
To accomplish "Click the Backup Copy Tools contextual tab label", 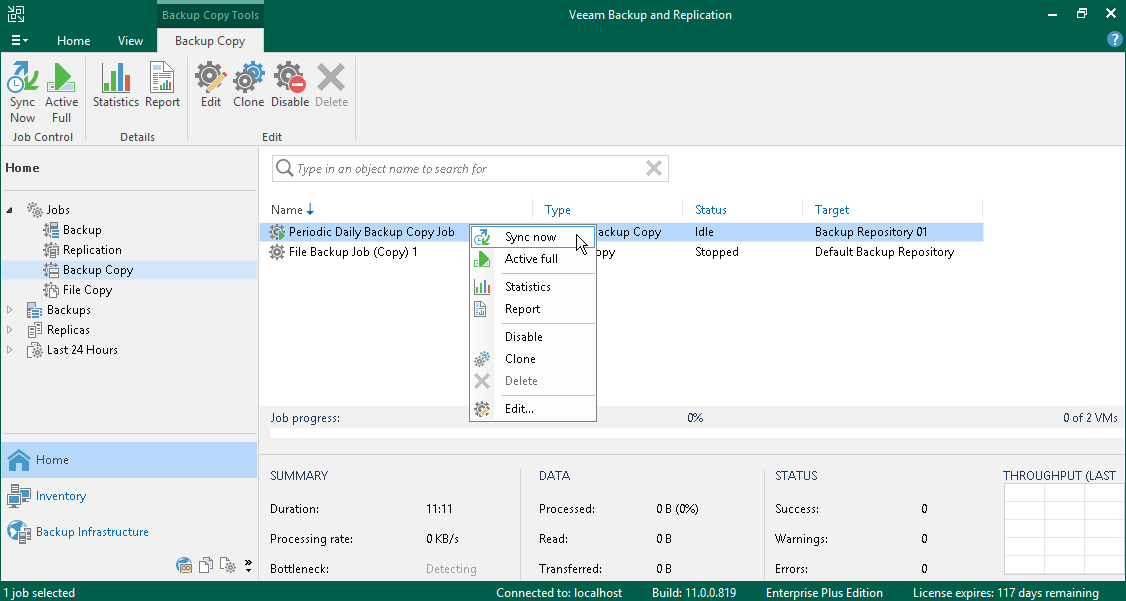I will (210, 14).
